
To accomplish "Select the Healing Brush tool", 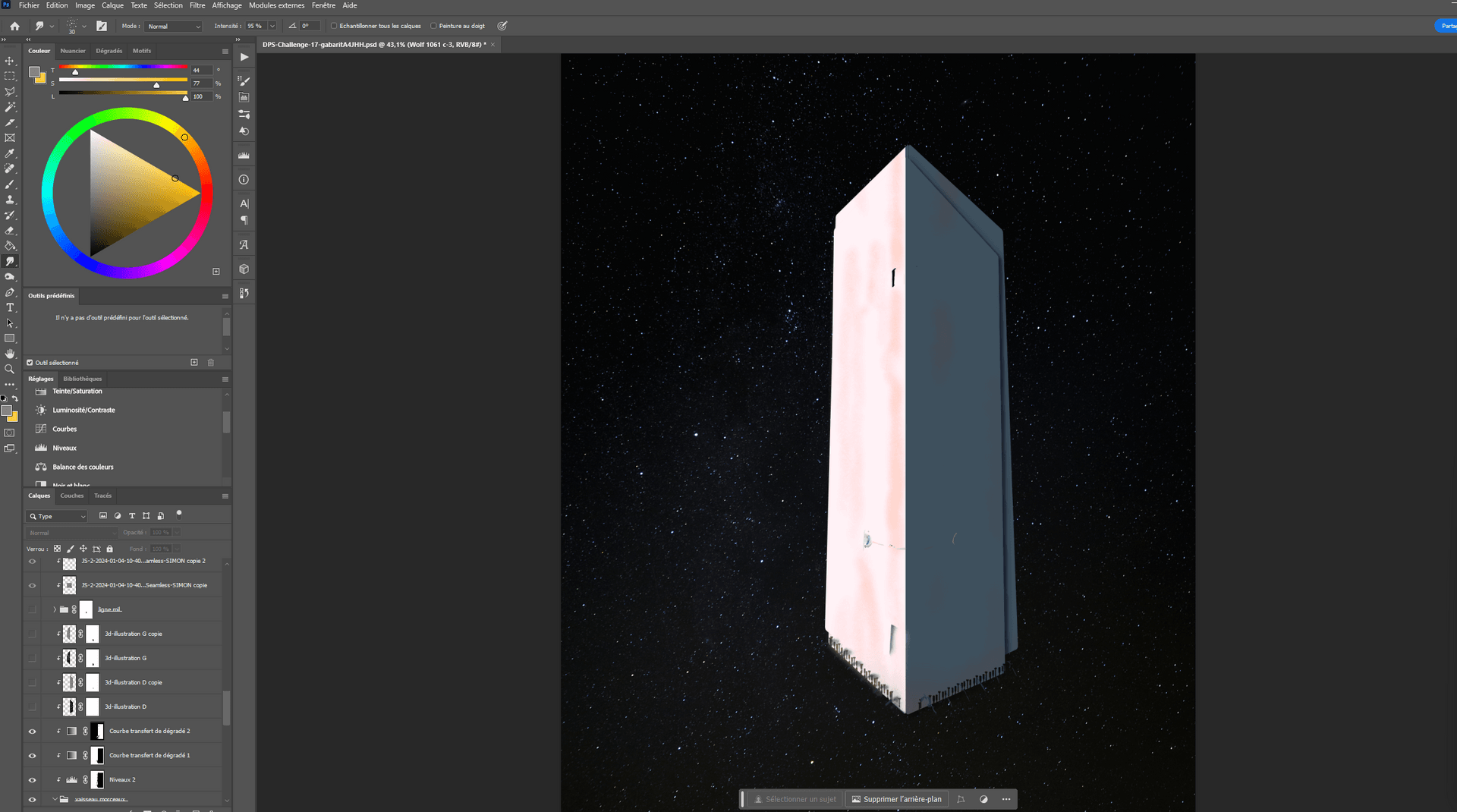I will (x=10, y=168).
